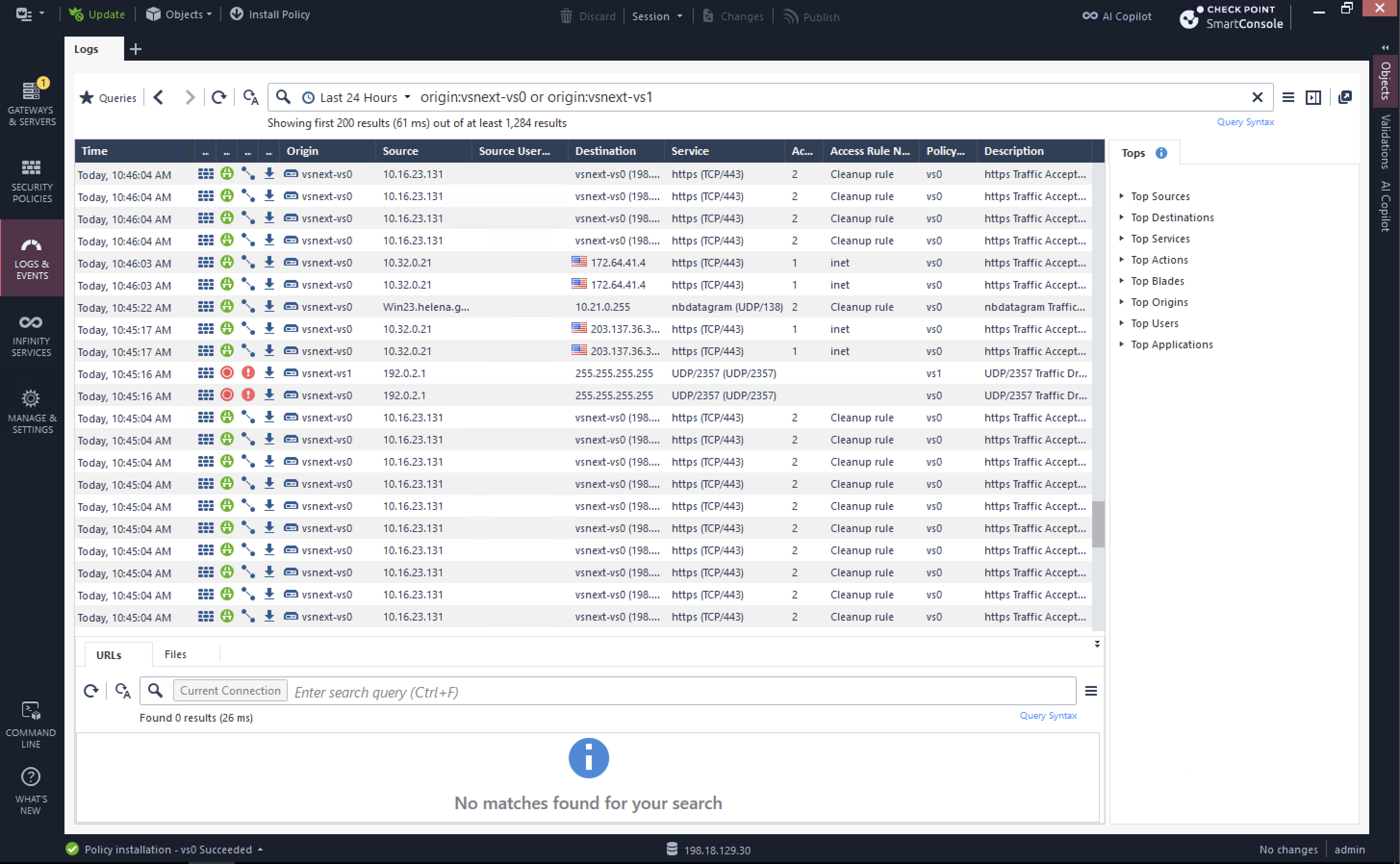This screenshot has width=1400, height=864.
Task: Open Manage & Settings view
Action: point(31,412)
